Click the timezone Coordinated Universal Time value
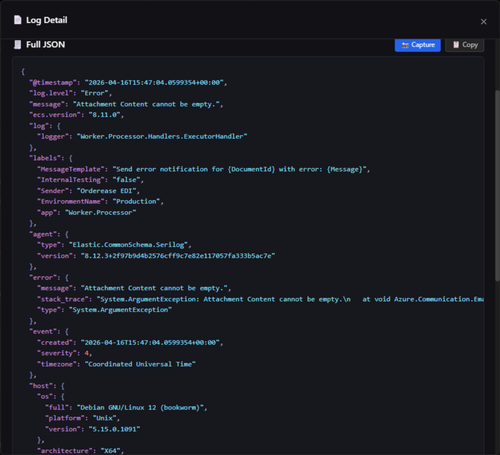 coord(140,364)
